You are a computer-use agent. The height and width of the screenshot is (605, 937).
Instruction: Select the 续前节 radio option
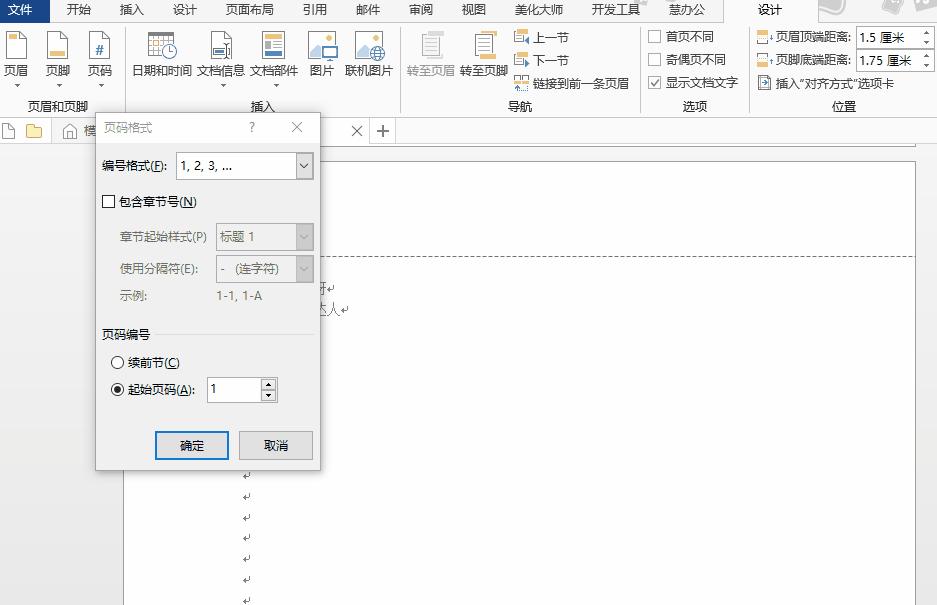[117, 362]
